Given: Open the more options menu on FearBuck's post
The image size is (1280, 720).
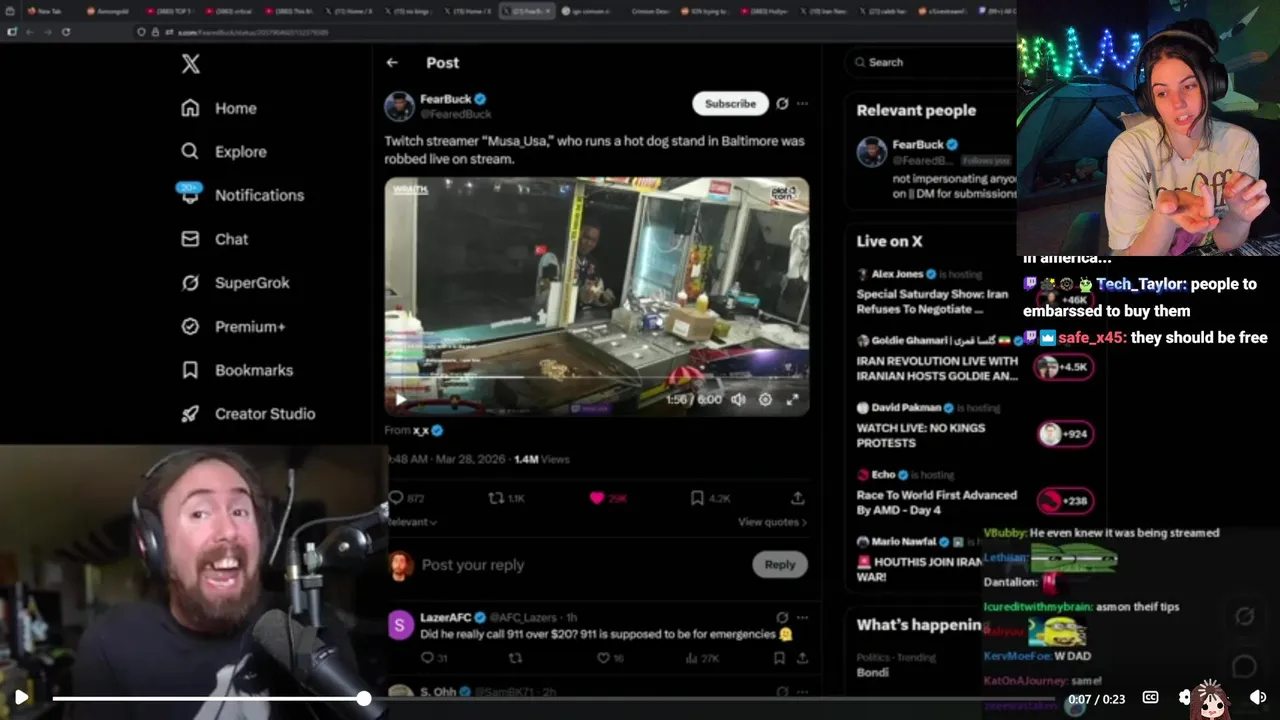Looking at the screenshot, I should 802,103.
